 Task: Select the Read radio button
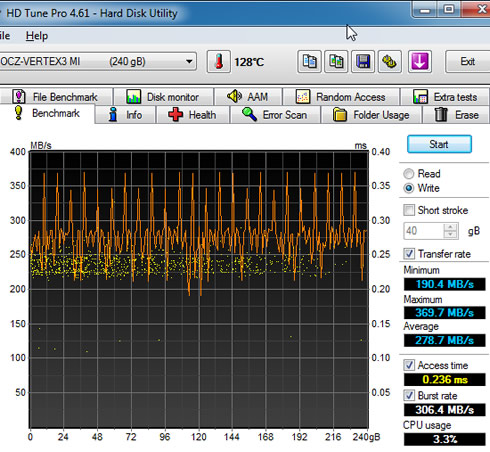pos(409,174)
